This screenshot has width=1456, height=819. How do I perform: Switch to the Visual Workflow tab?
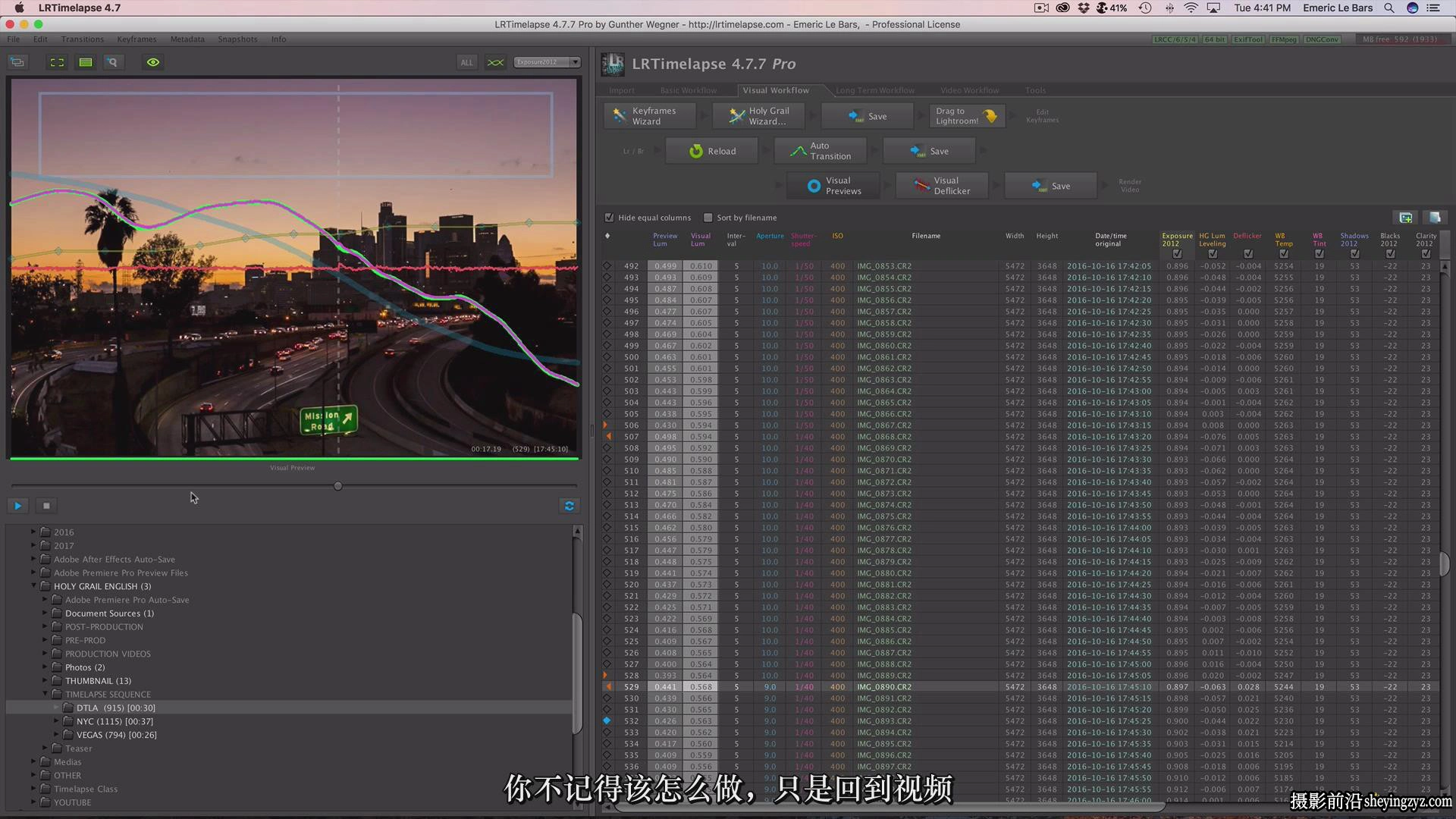[x=776, y=90]
